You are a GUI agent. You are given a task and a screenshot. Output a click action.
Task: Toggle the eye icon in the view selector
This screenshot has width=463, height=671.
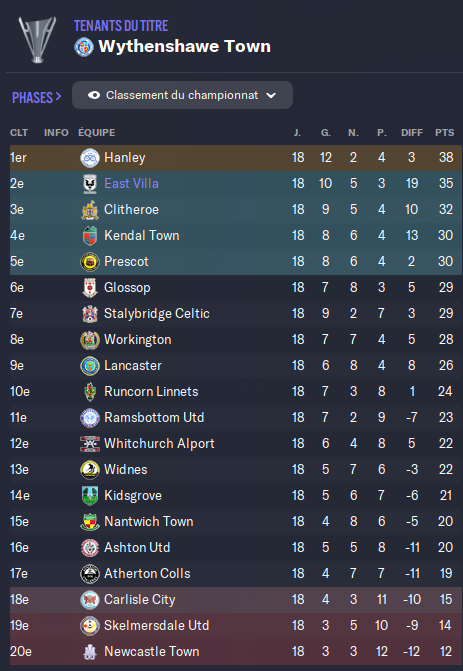coord(94,95)
